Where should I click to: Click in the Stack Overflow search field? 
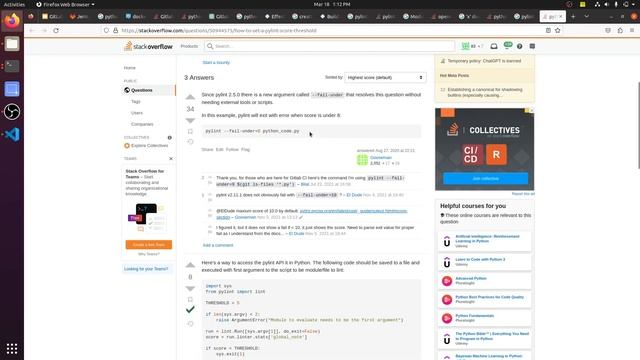tap(329, 46)
